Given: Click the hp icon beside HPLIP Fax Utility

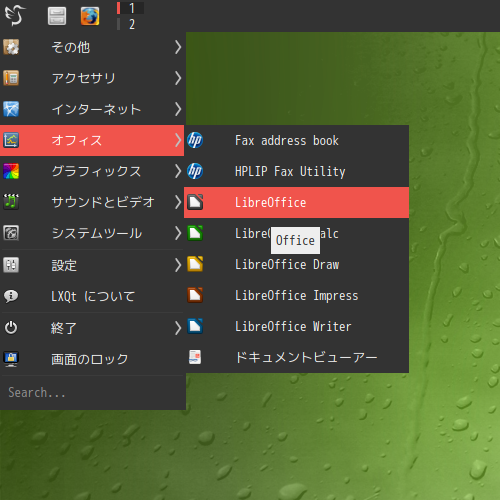Looking at the screenshot, I should point(195,171).
